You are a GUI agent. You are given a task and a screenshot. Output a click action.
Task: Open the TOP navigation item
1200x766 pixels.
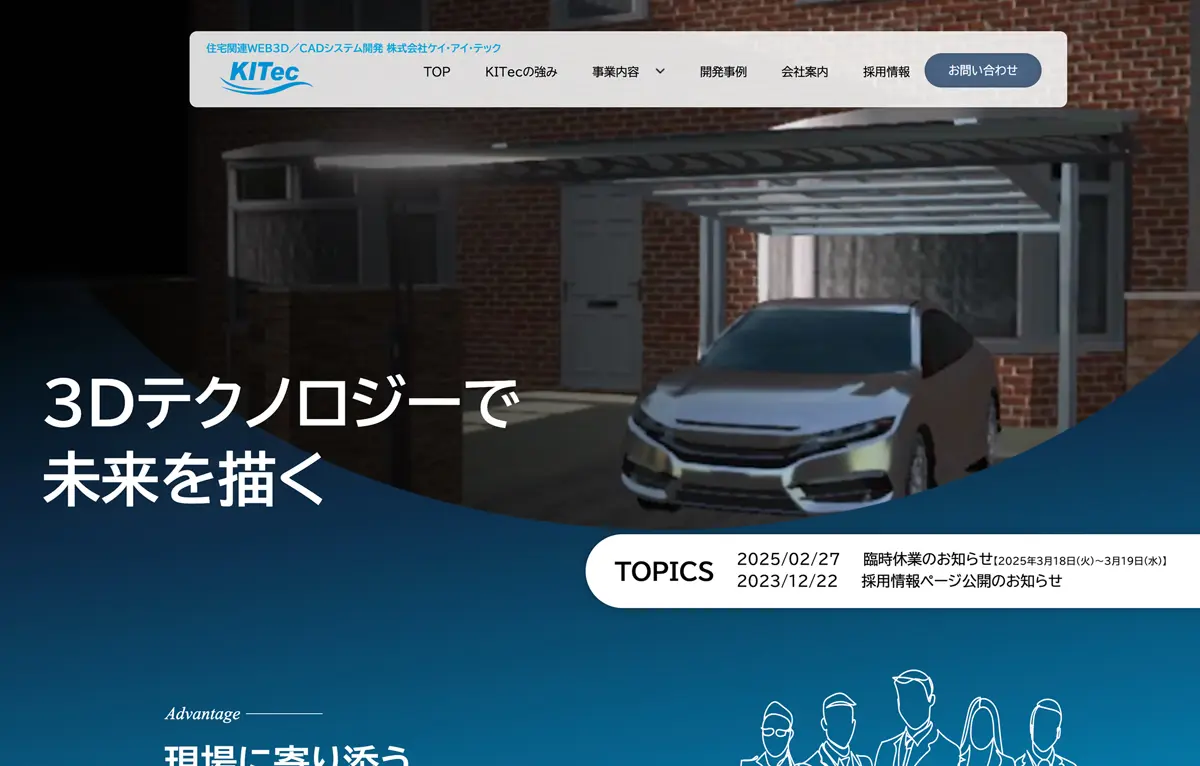[437, 72]
